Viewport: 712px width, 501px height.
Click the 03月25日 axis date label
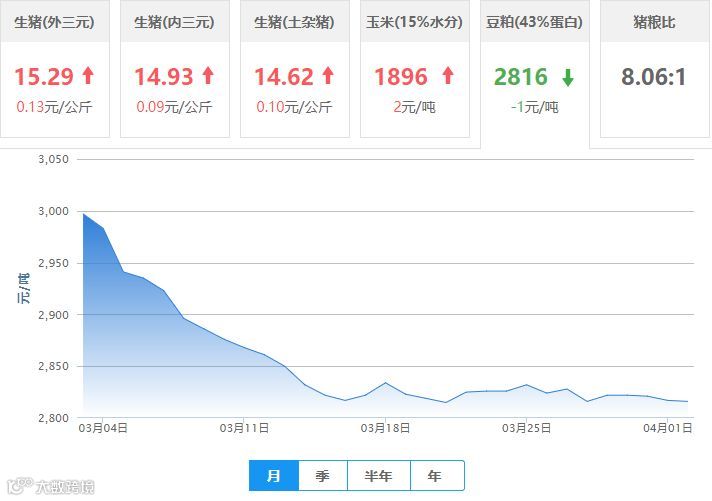[527, 428]
